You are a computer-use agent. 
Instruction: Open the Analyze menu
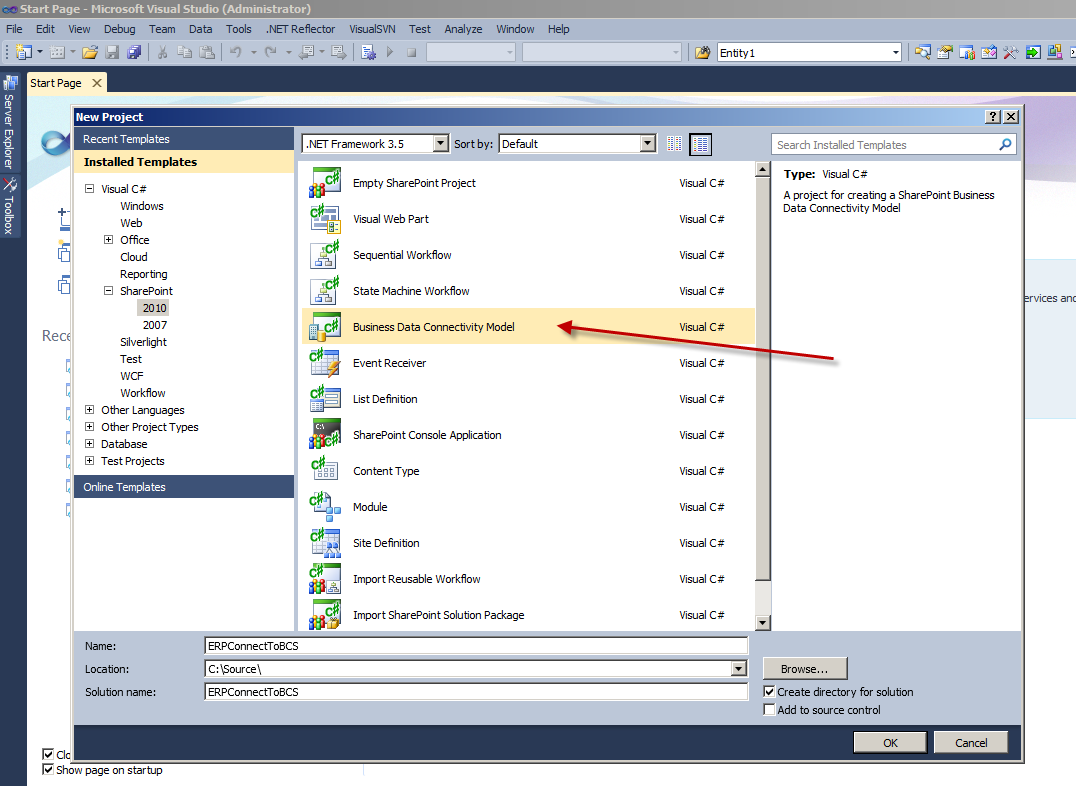click(x=463, y=29)
